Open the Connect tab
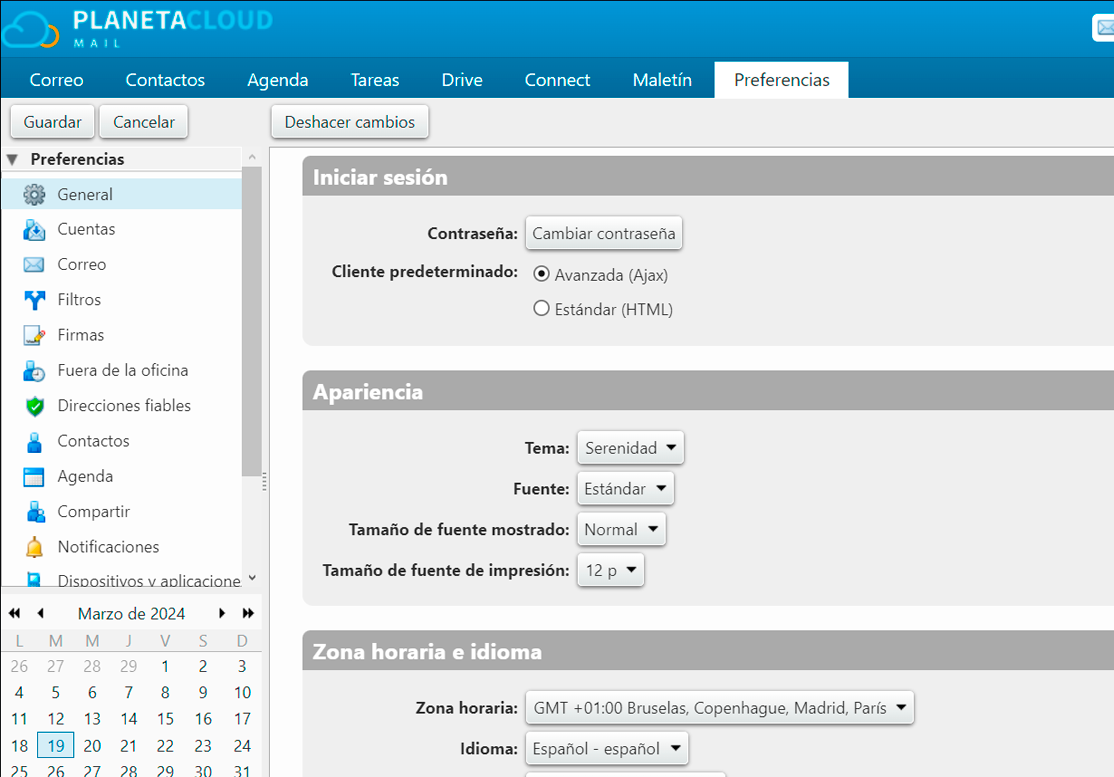The image size is (1114, 777). point(557,80)
